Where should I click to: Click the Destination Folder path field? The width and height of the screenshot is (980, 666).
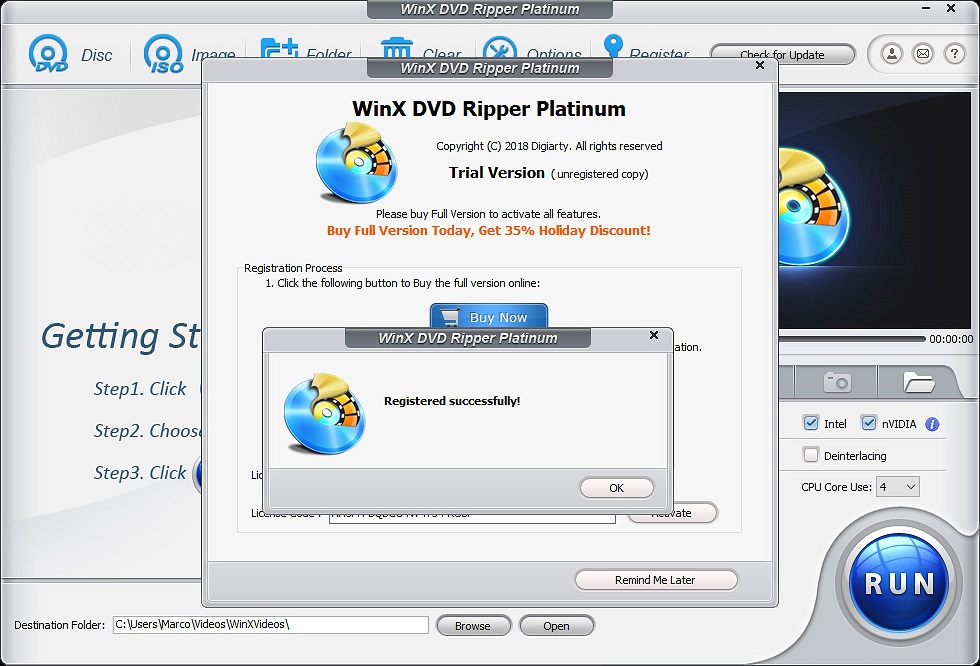coord(271,625)
